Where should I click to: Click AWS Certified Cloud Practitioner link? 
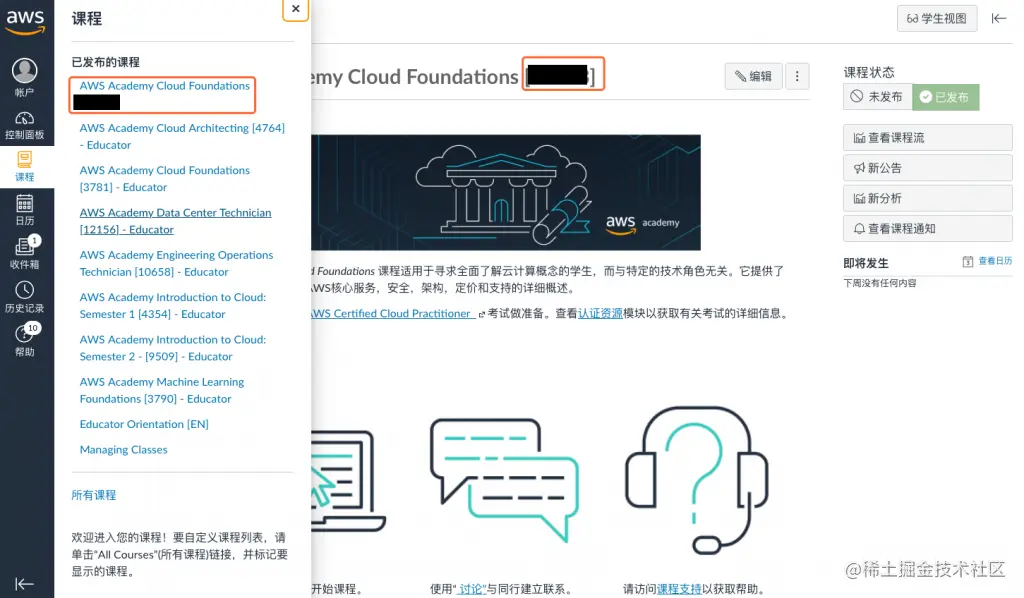392,313
